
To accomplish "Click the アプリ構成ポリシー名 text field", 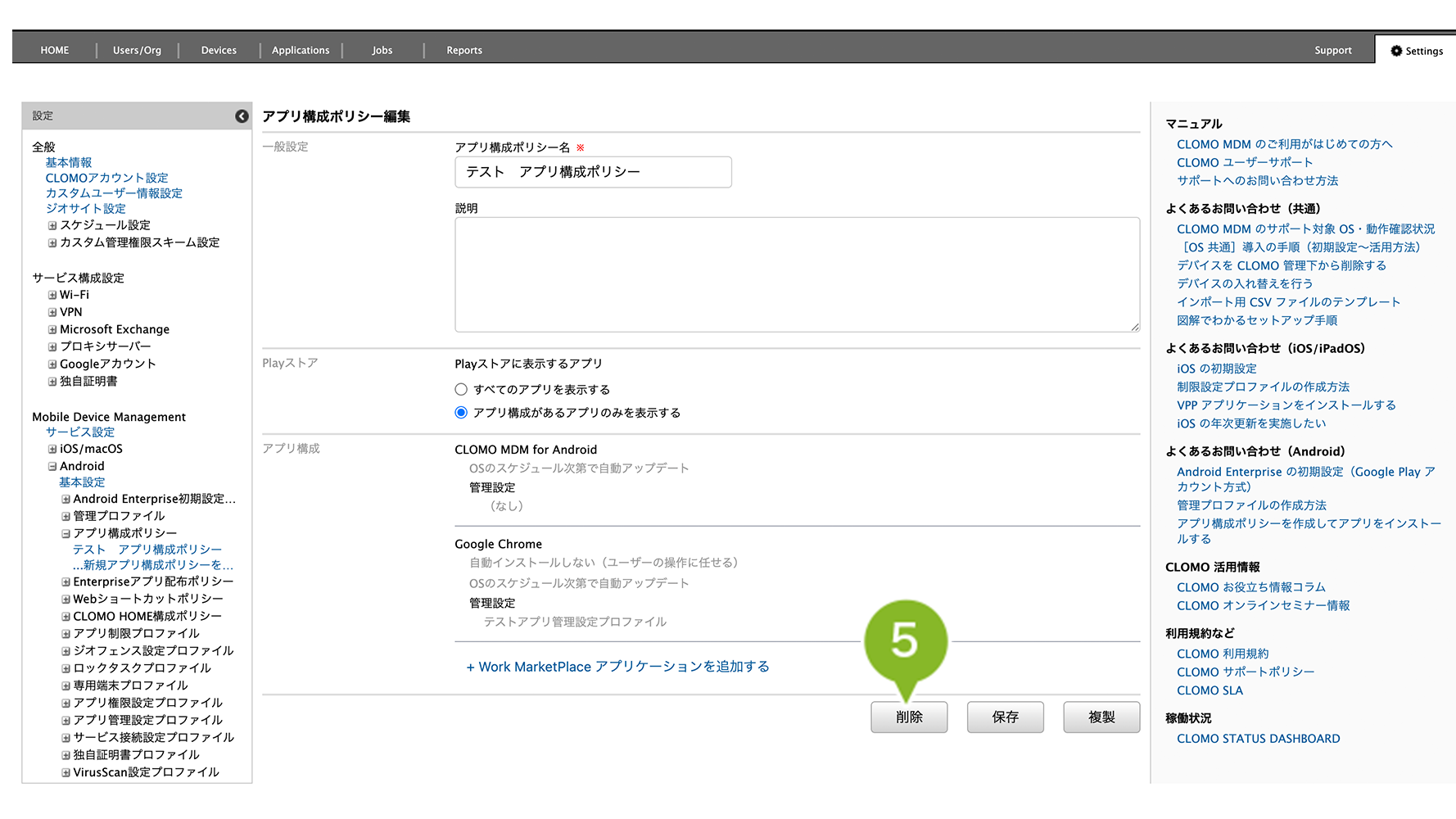I will tap(593, 172).
